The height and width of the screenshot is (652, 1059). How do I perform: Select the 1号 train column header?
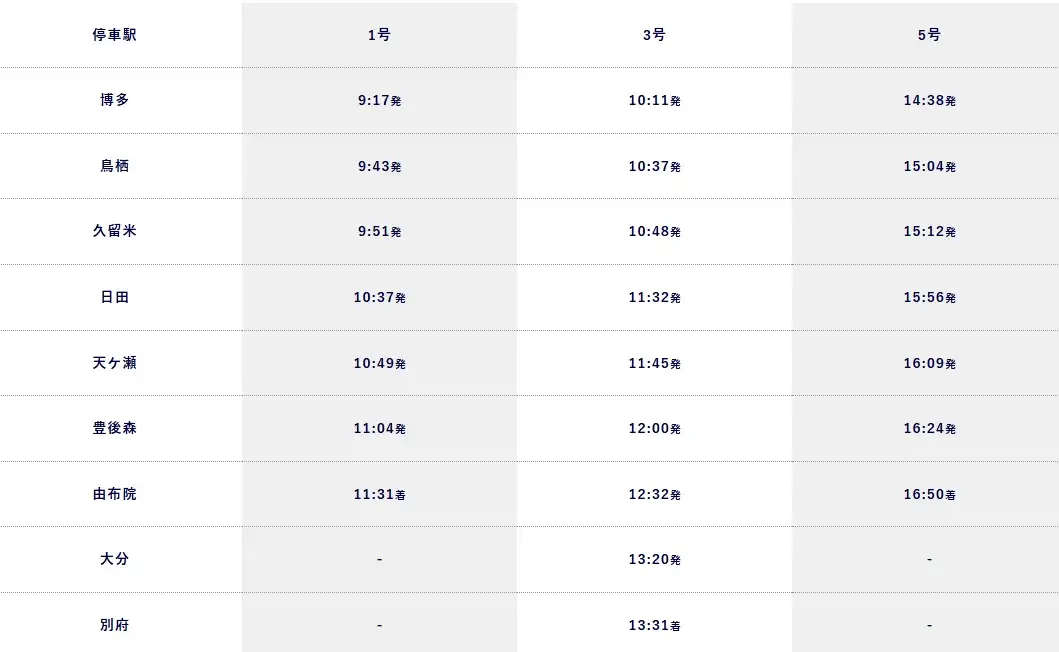pos(379,35)
